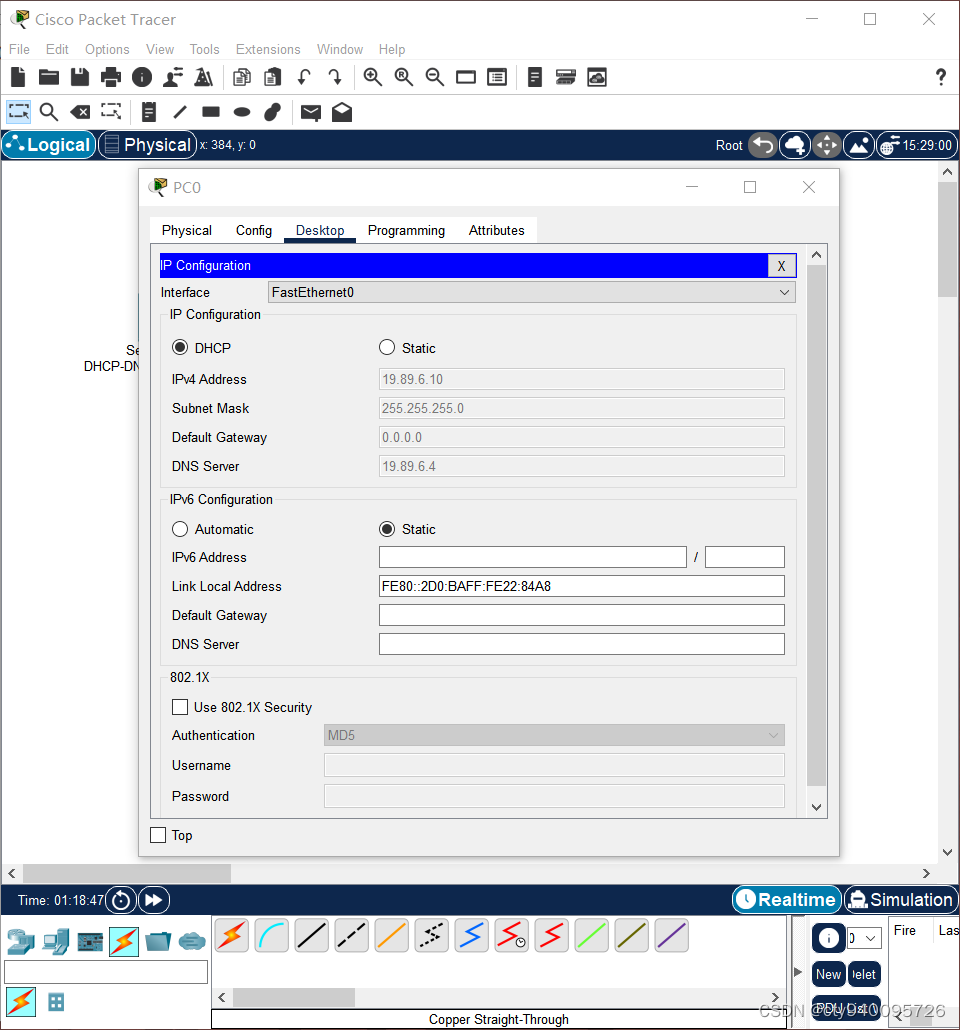Click the Zoom Out magnifier icon
This screenshot has height=1030, width=960.
pyautogui.click(x=435, y=78)
